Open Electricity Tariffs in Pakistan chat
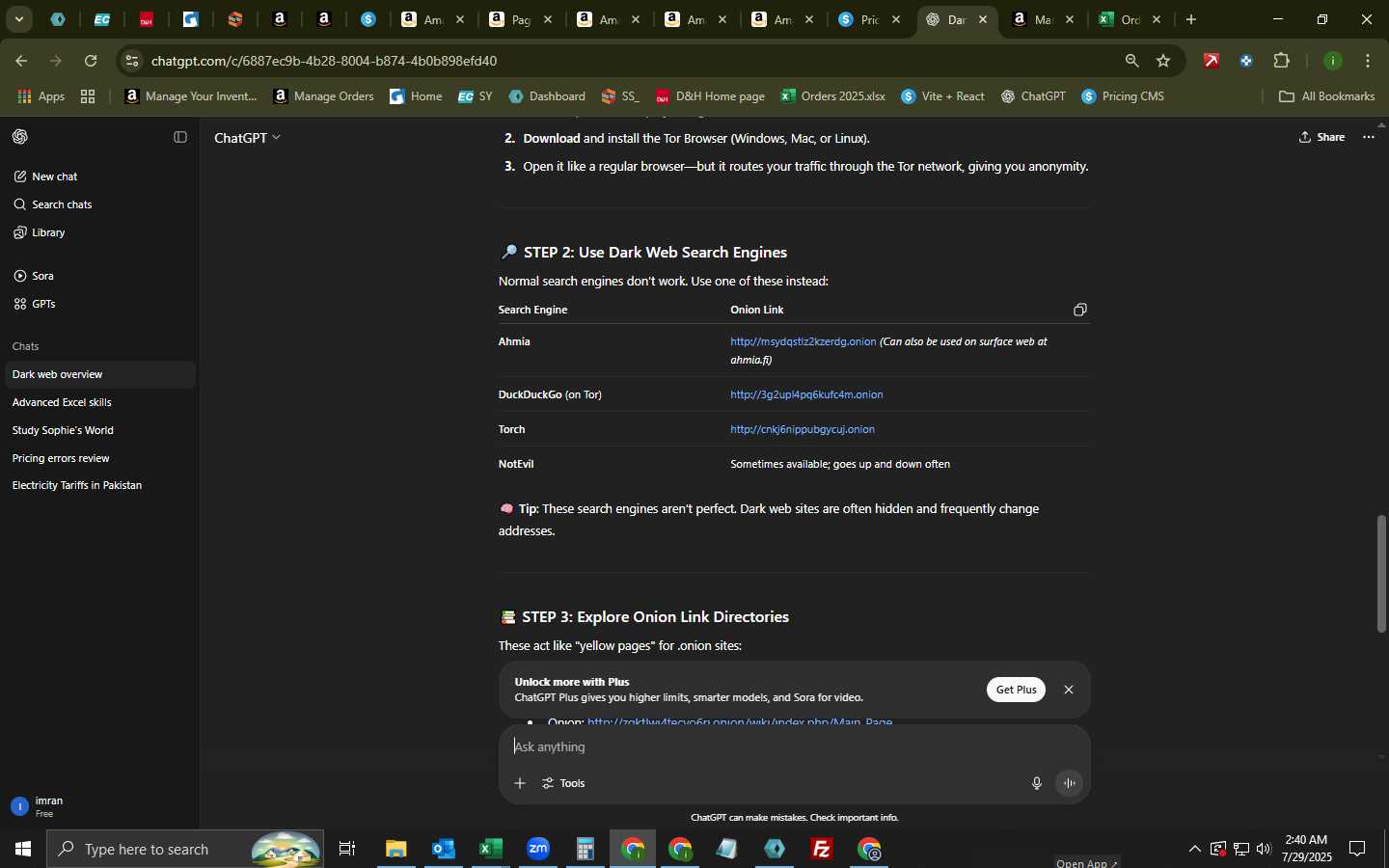Viewport: 1389px width, 868px height. 100,485
